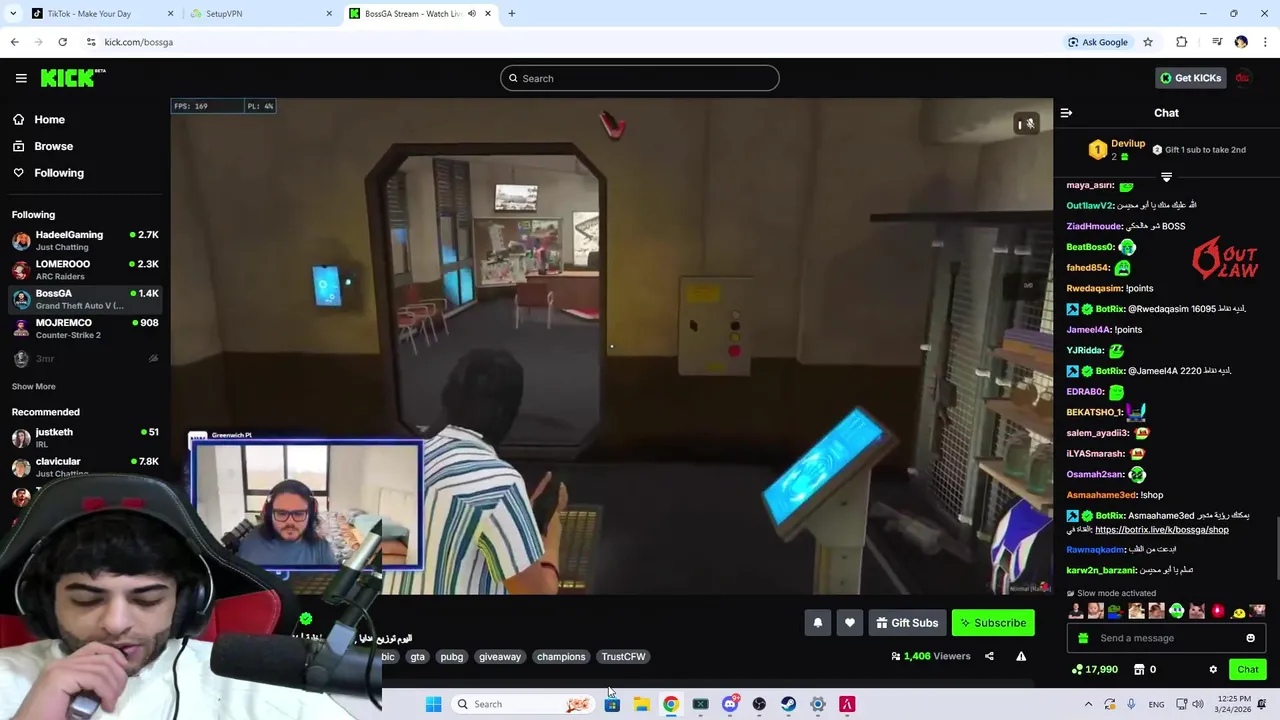The image size is (1280, 720).
Task: Mute the BossGA Stream tab audio icon
Action: point(472,14)
